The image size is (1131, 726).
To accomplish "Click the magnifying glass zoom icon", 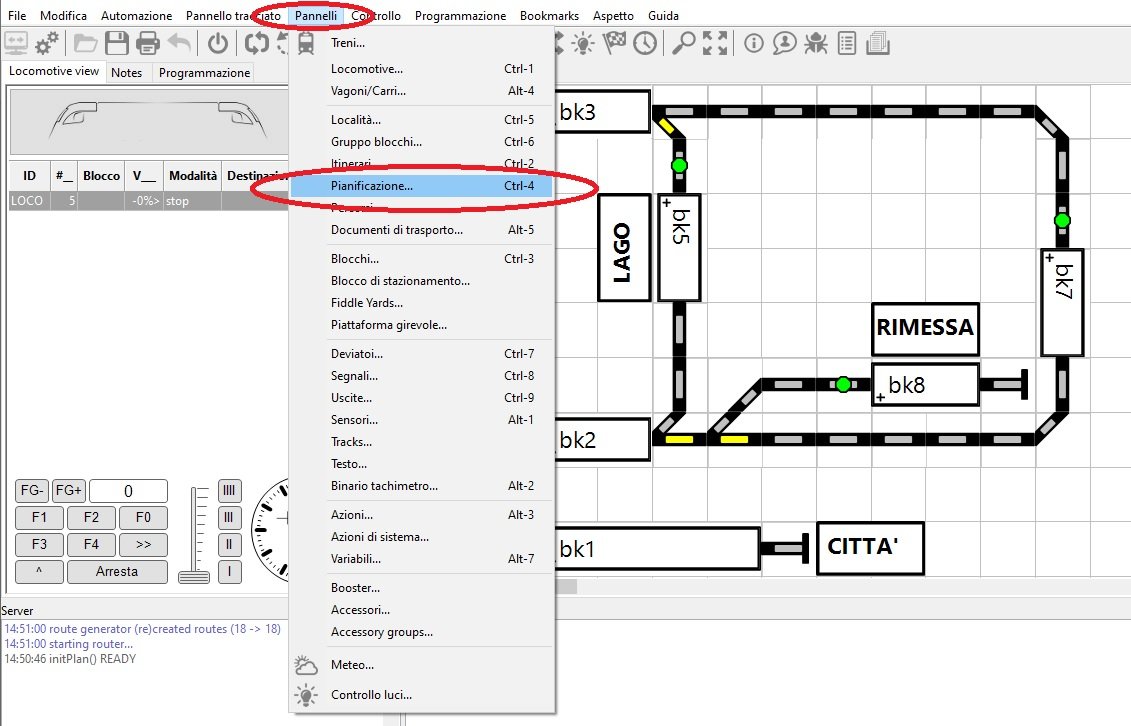I will click(684, 43).
